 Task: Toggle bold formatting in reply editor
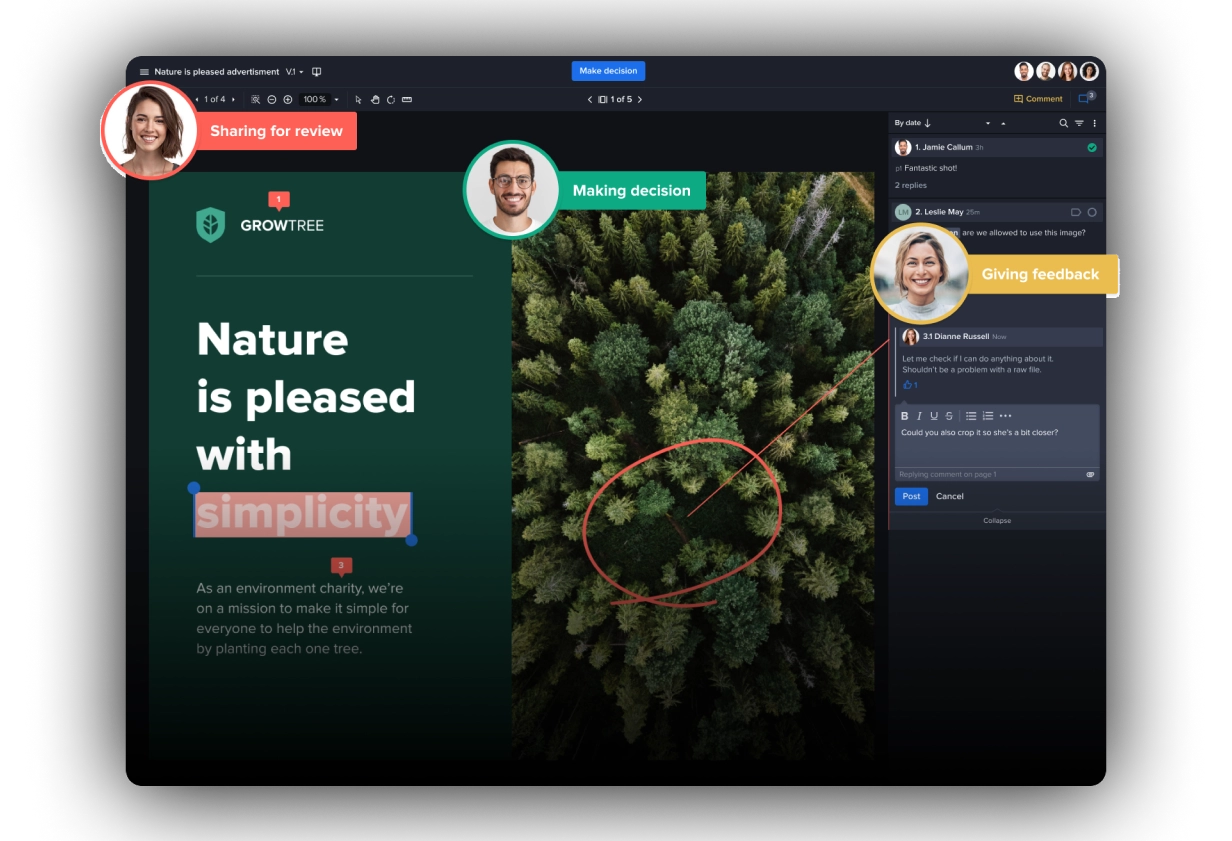(905, 416)
